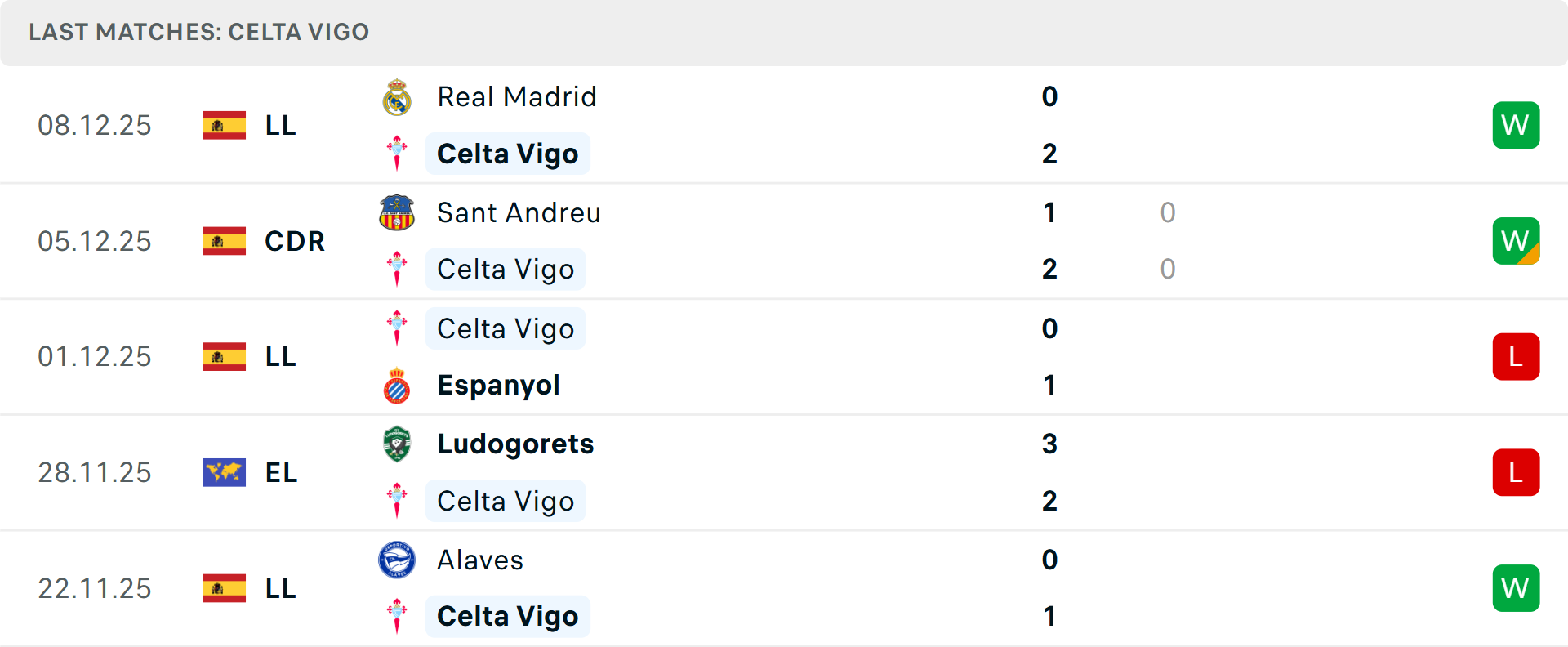Click the Europa League globe icon

[x=225, y=472]
